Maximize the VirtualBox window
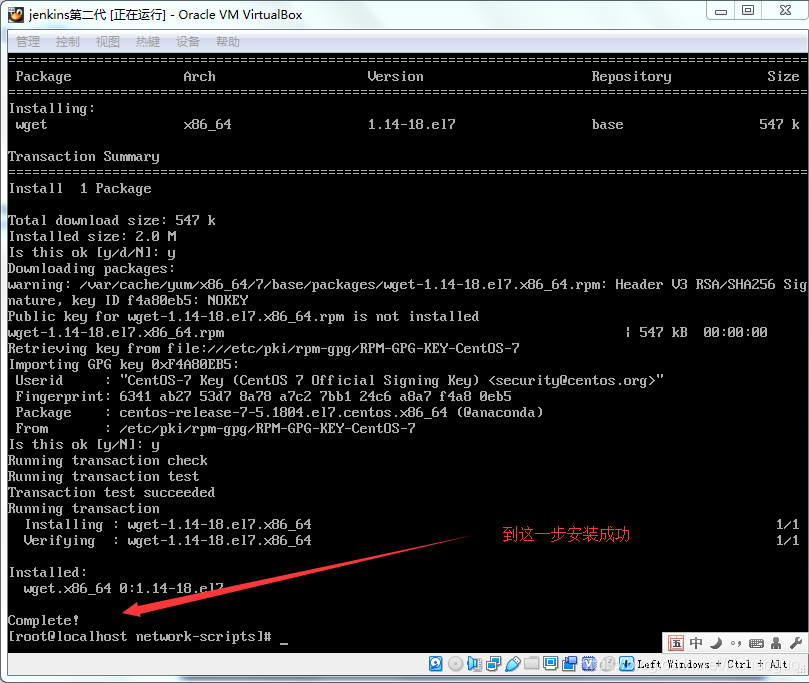809x683 pixels. coord(748,11)
